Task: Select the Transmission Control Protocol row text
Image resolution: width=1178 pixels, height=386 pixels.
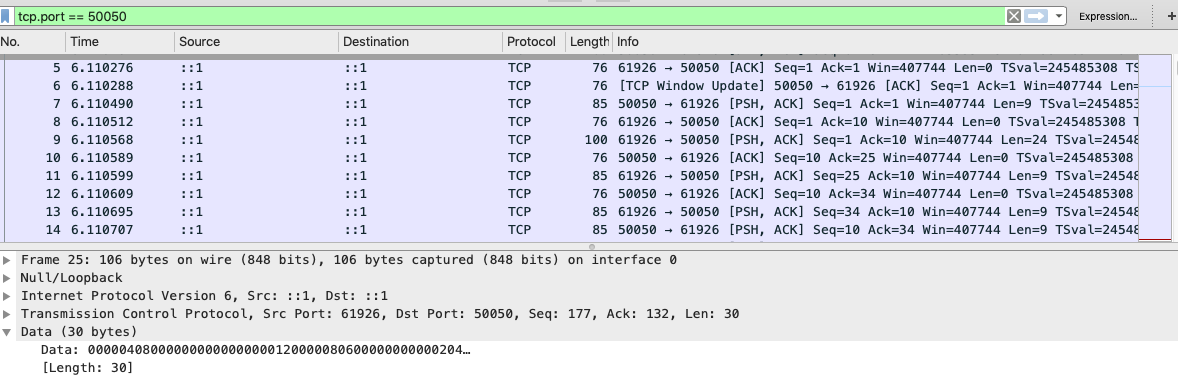Action: [379, 314]
